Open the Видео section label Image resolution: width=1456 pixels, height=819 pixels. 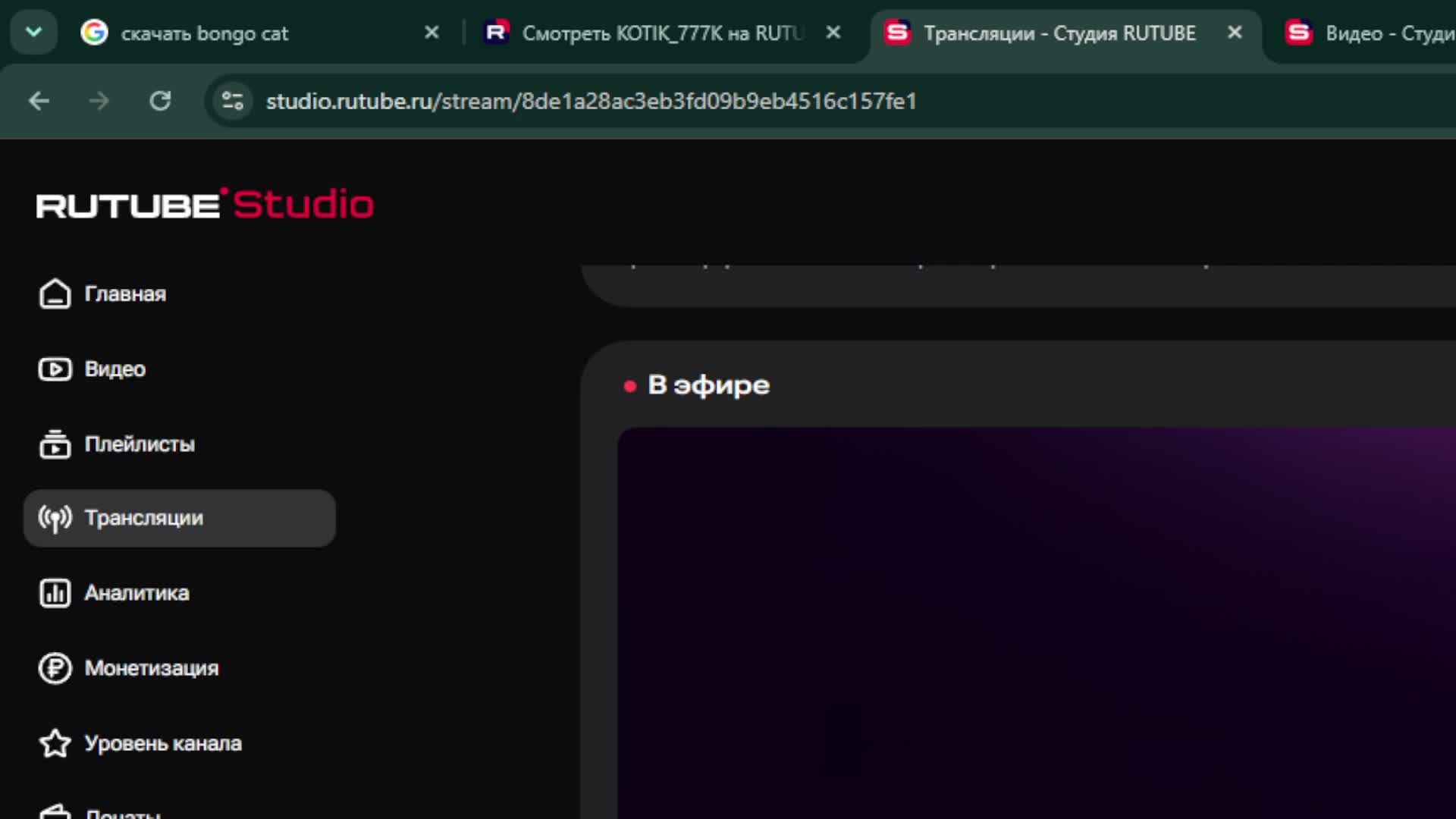115,369
